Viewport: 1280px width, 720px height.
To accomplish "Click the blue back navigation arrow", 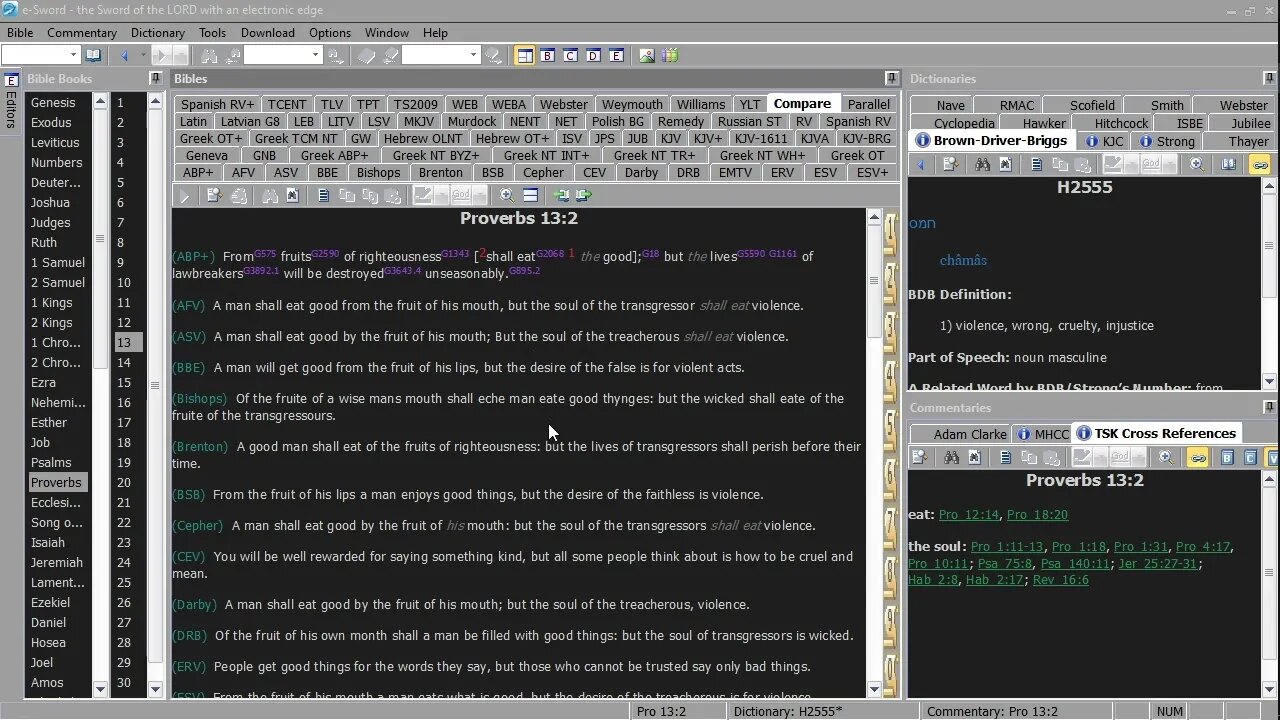I will pos(125,56).
